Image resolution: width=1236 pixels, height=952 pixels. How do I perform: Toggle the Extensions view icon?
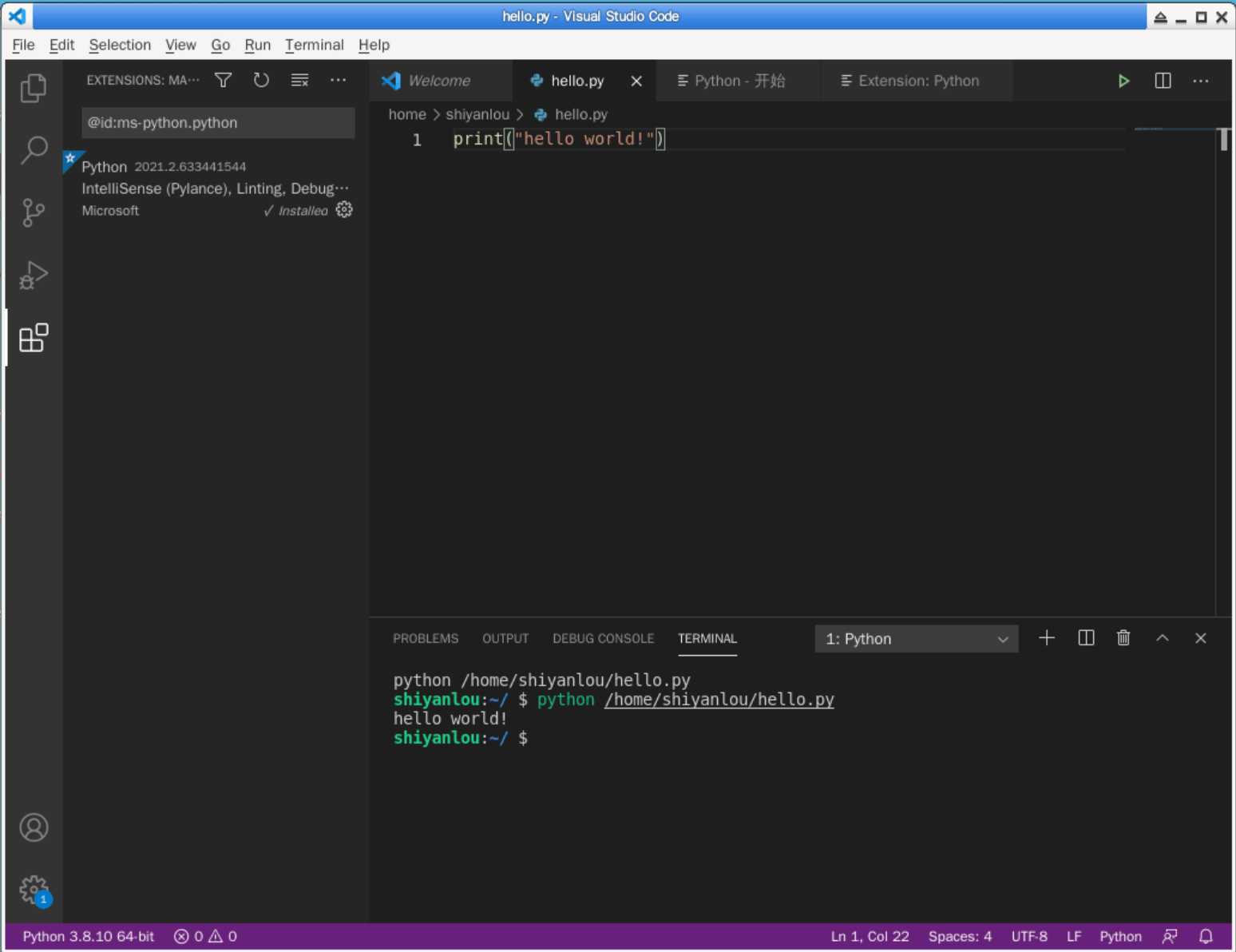(34, 338)
